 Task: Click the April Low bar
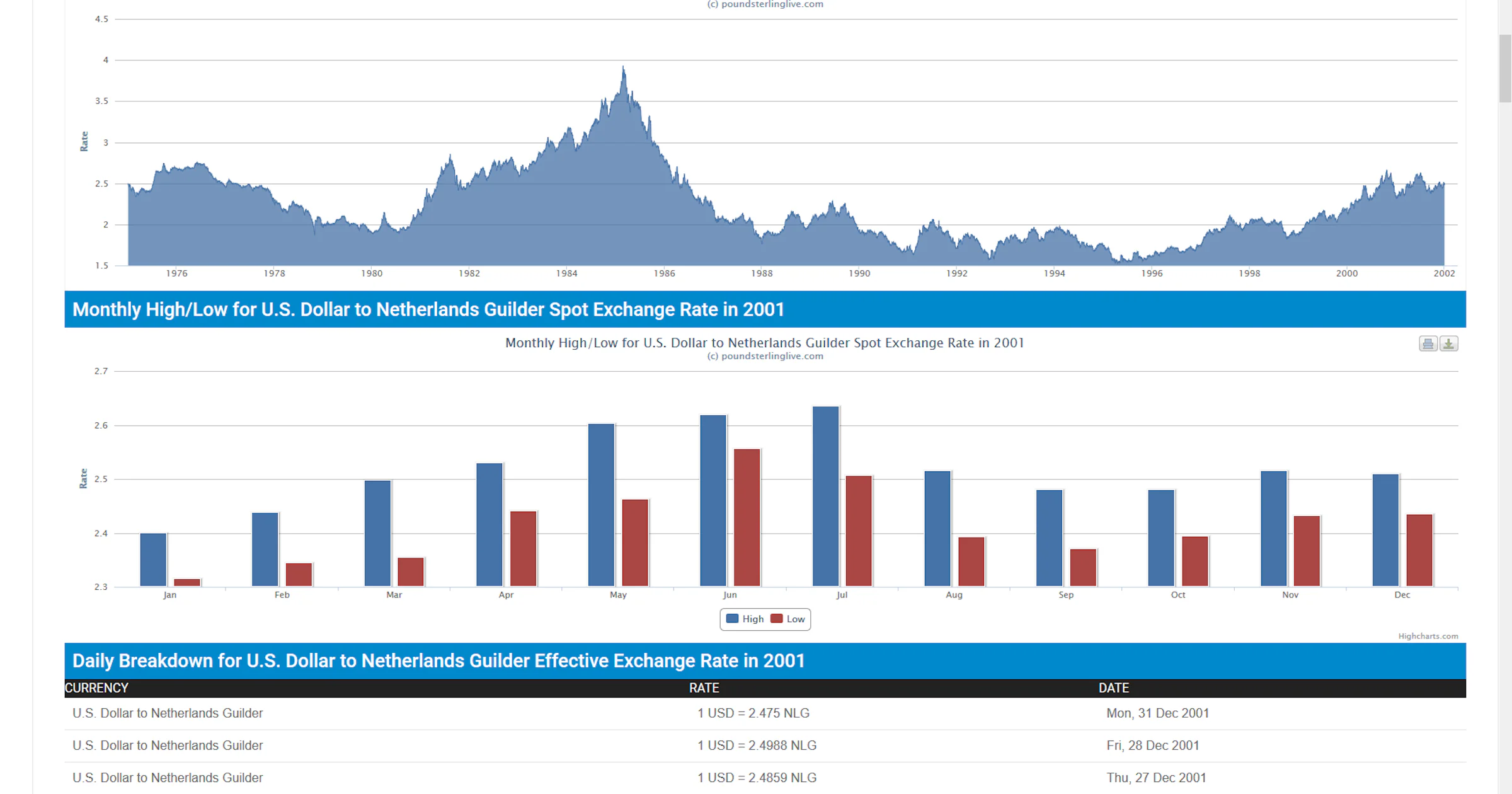524,549
